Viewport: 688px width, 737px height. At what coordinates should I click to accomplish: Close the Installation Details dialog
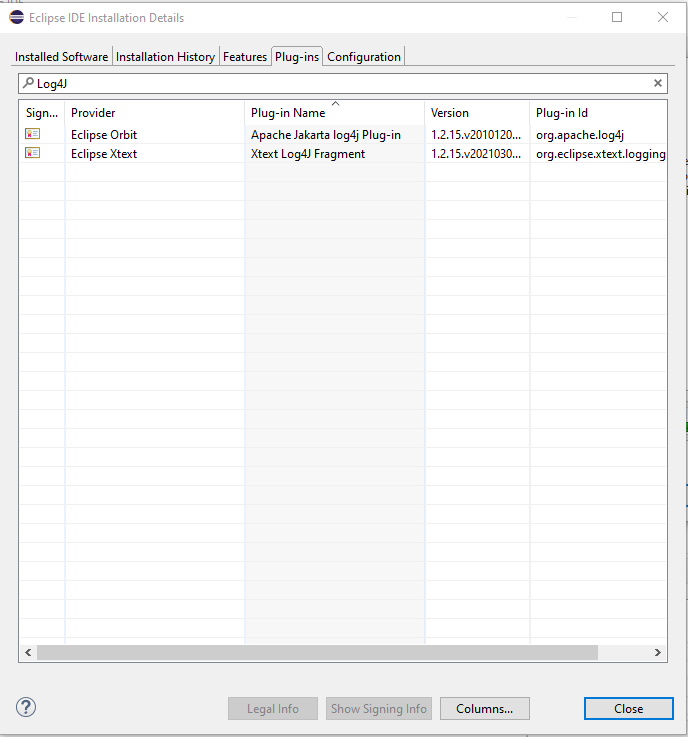[x=628, y=708]
